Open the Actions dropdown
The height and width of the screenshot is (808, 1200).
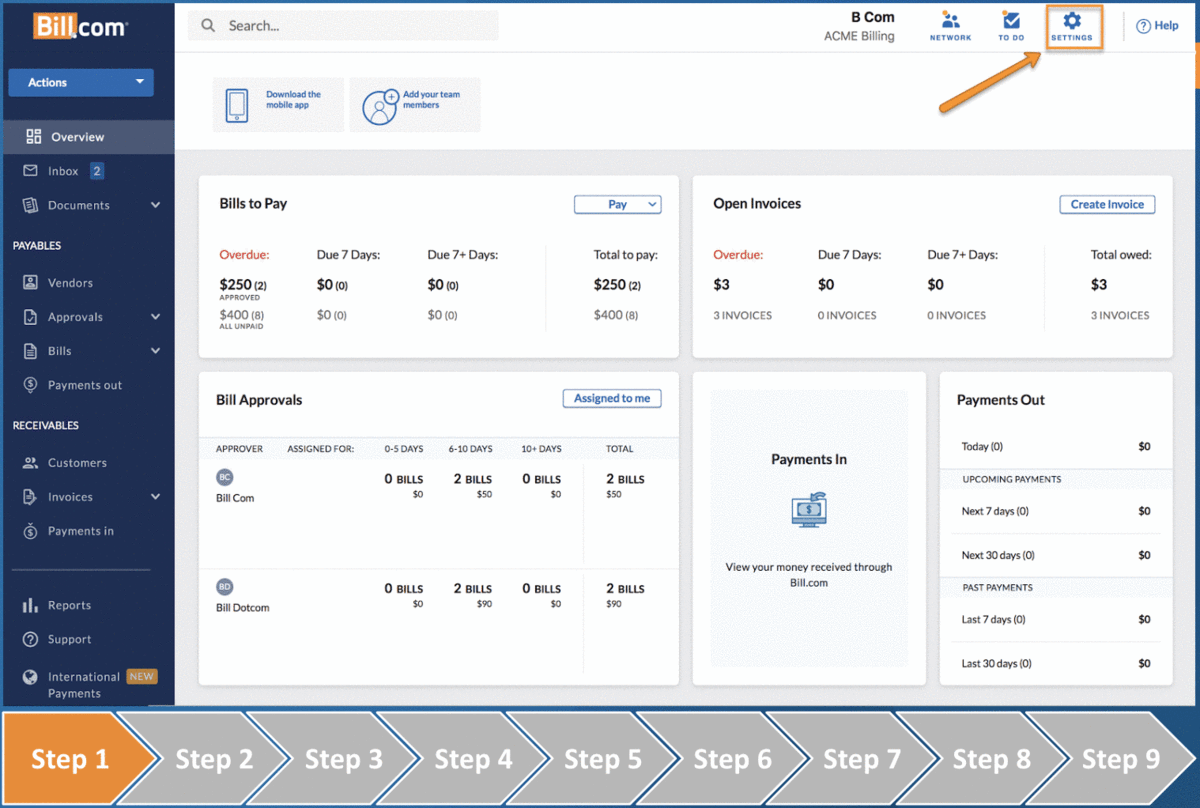coord(81,82)
